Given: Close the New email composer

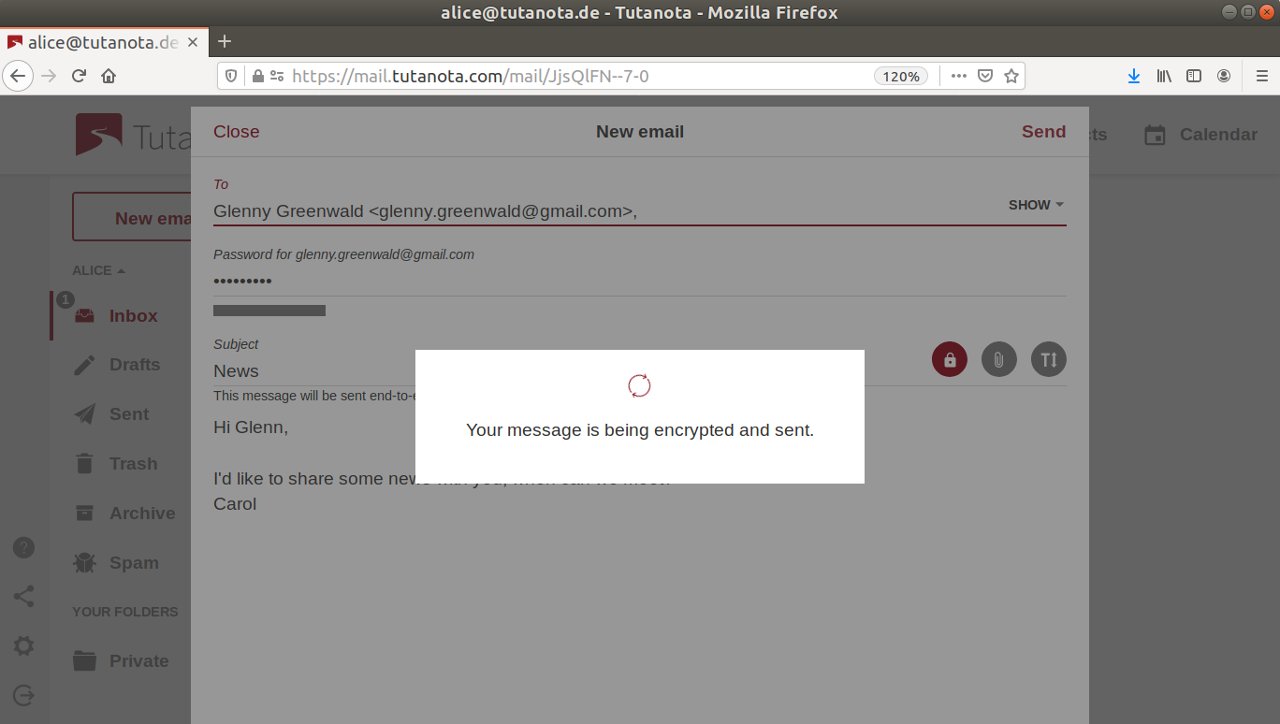Looking at the screenshot, I should coord(236,131).
